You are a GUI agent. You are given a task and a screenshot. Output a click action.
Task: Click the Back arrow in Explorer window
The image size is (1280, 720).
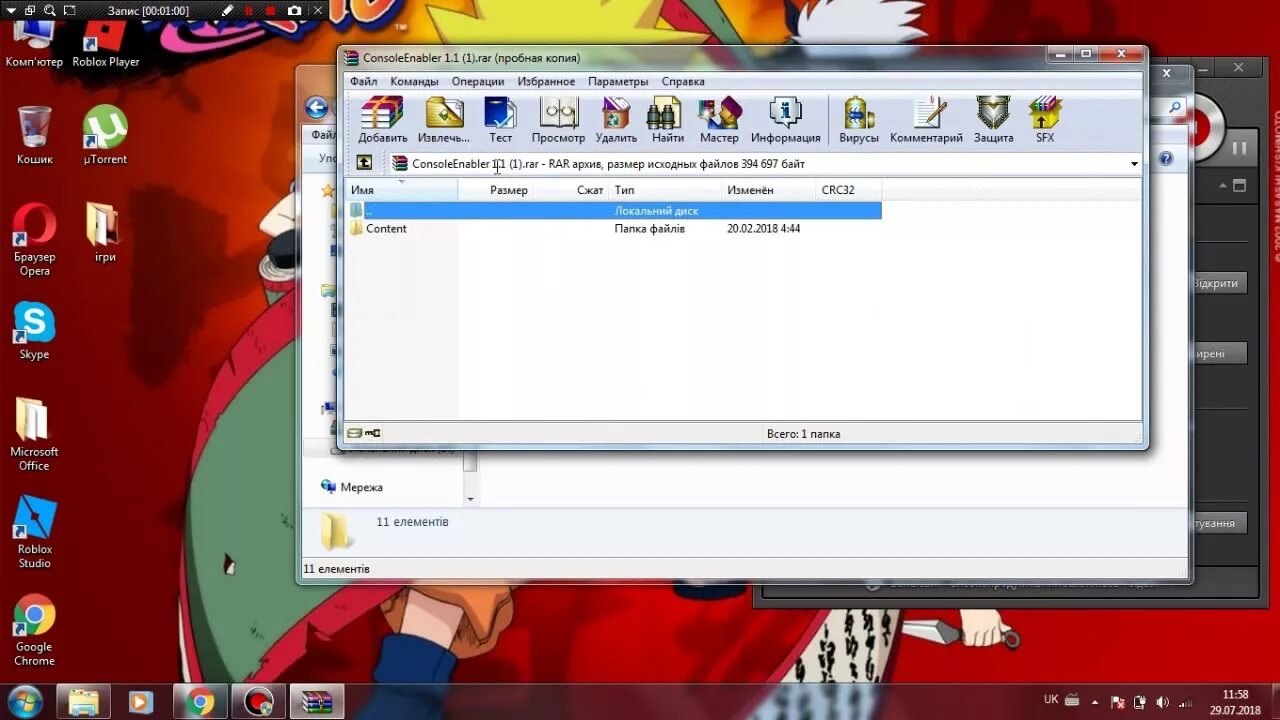point(317,108)
